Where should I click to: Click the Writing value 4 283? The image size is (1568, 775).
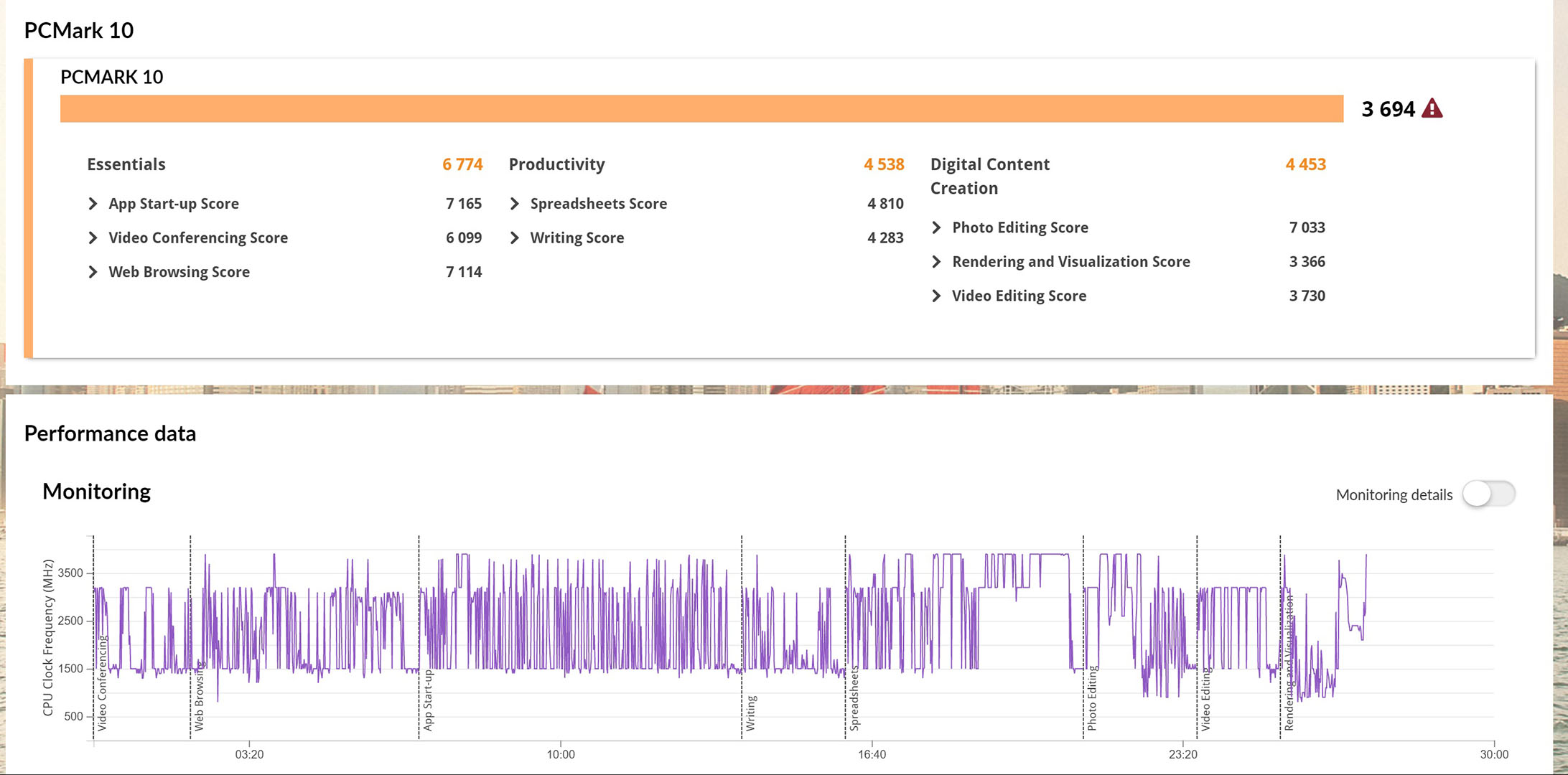point(885,238)
